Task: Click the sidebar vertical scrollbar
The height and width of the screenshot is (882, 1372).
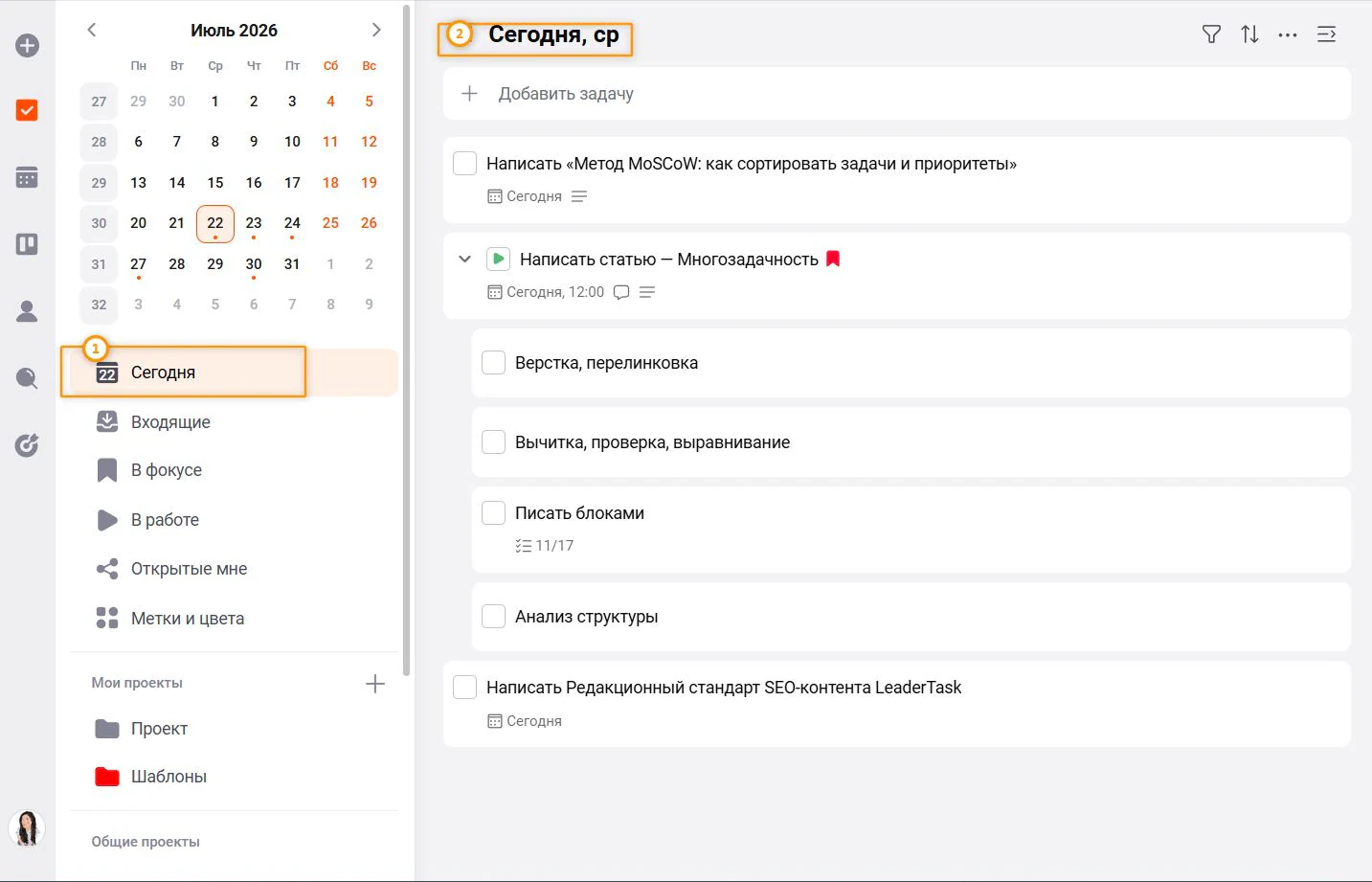Action: point(407,340)
